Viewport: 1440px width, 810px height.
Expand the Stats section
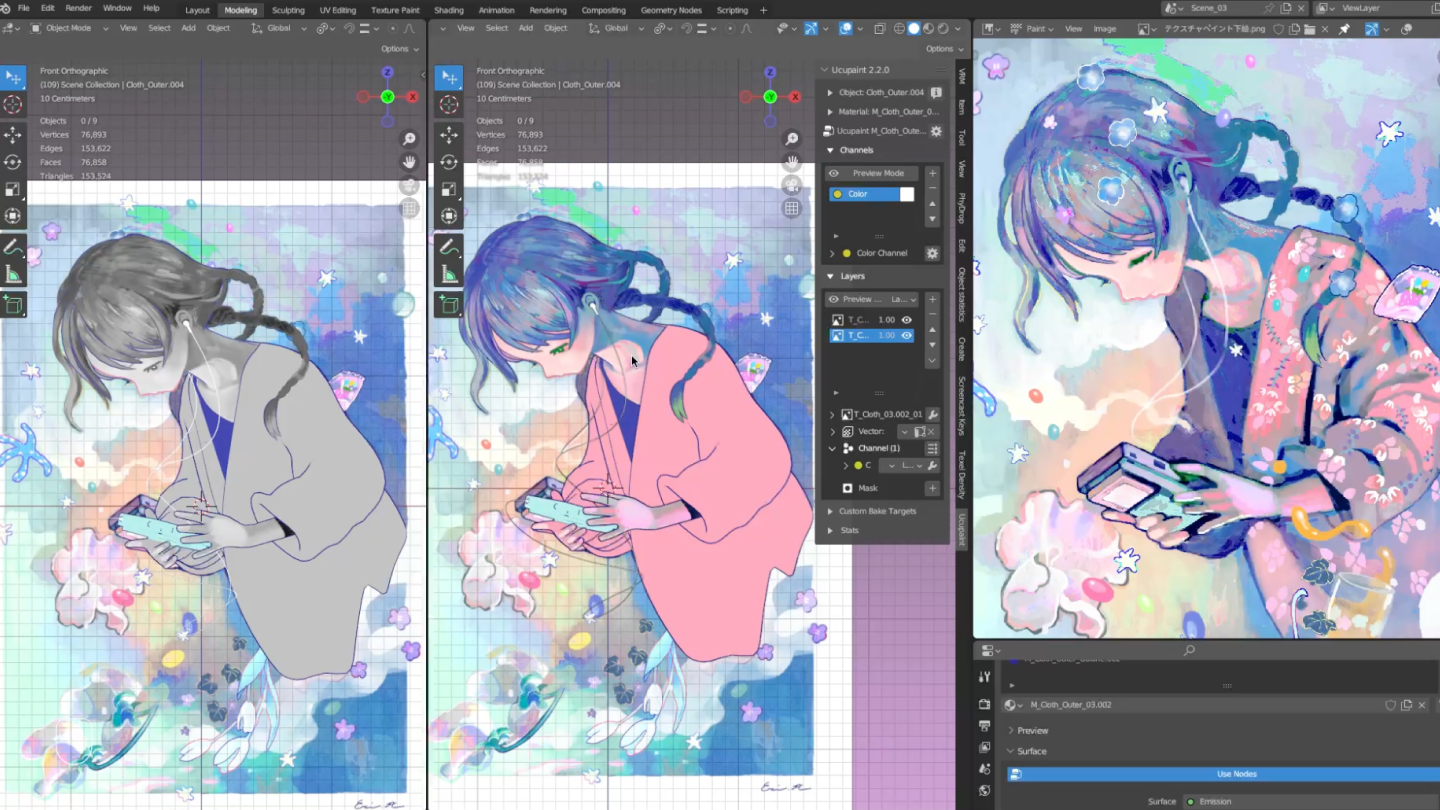point(829,530)
